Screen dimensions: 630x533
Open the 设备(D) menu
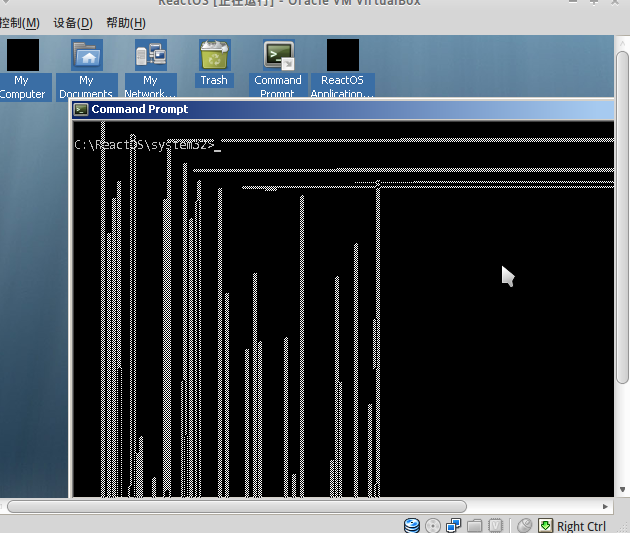click(73, 23)
